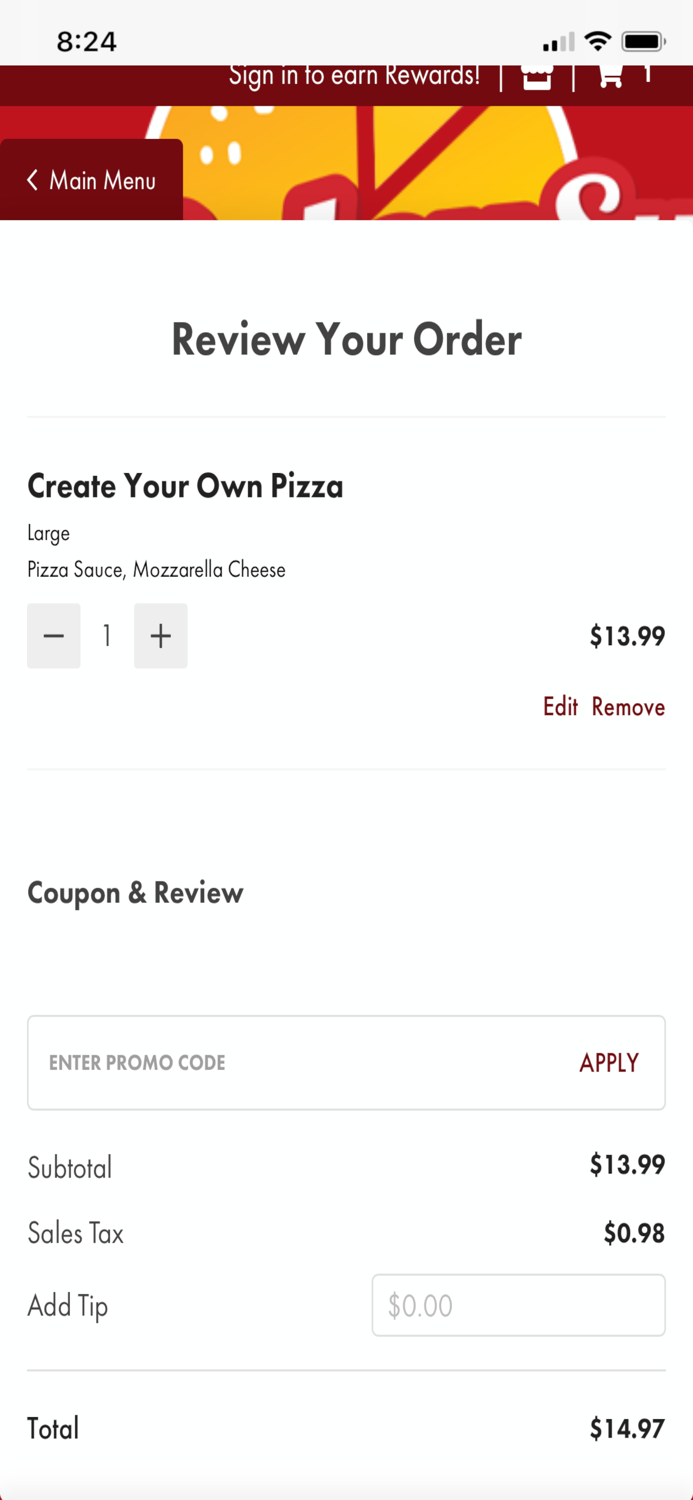
Task: Tap the cart item count badge
Action: [x=647, y=75]
